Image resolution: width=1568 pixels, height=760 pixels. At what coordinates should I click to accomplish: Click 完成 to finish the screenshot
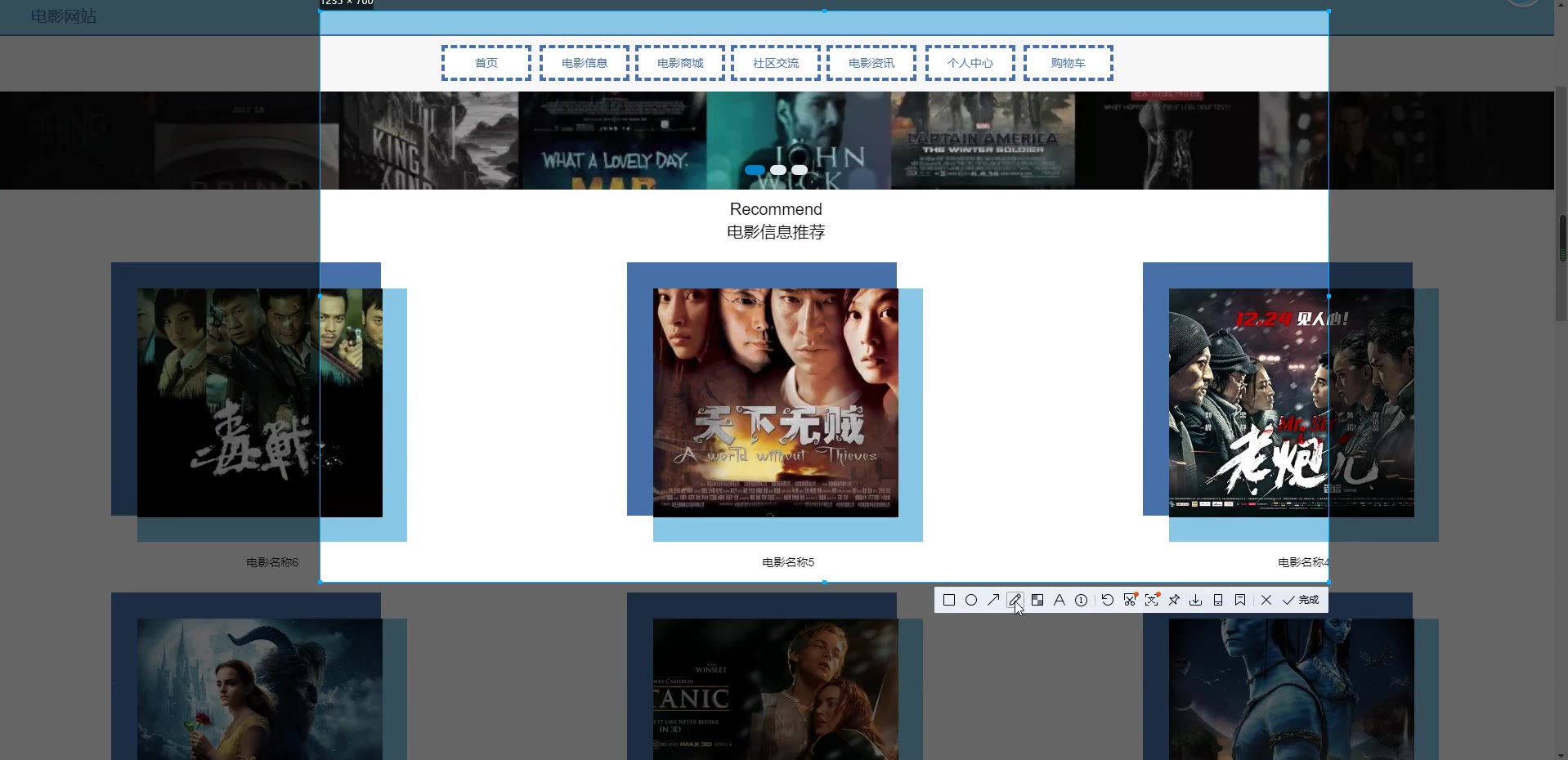[1301, 600]
